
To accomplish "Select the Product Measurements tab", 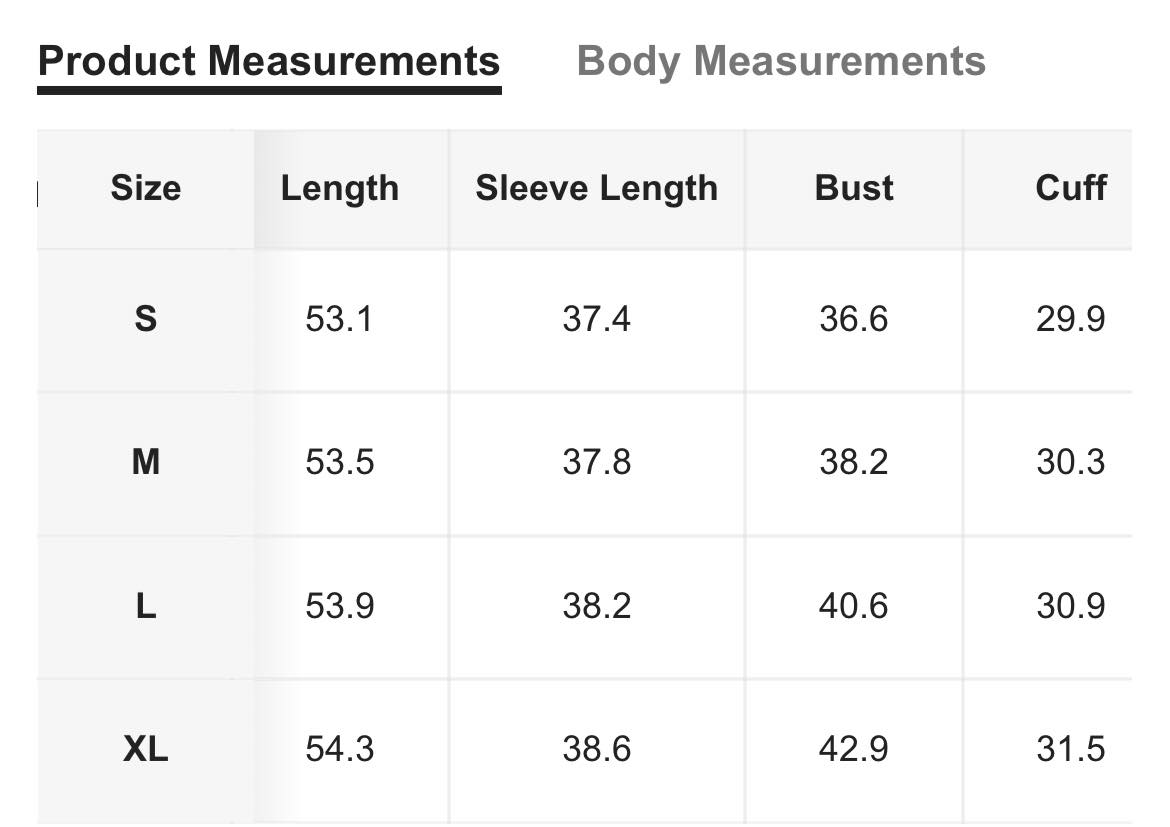I will click(x=269, y=61).
